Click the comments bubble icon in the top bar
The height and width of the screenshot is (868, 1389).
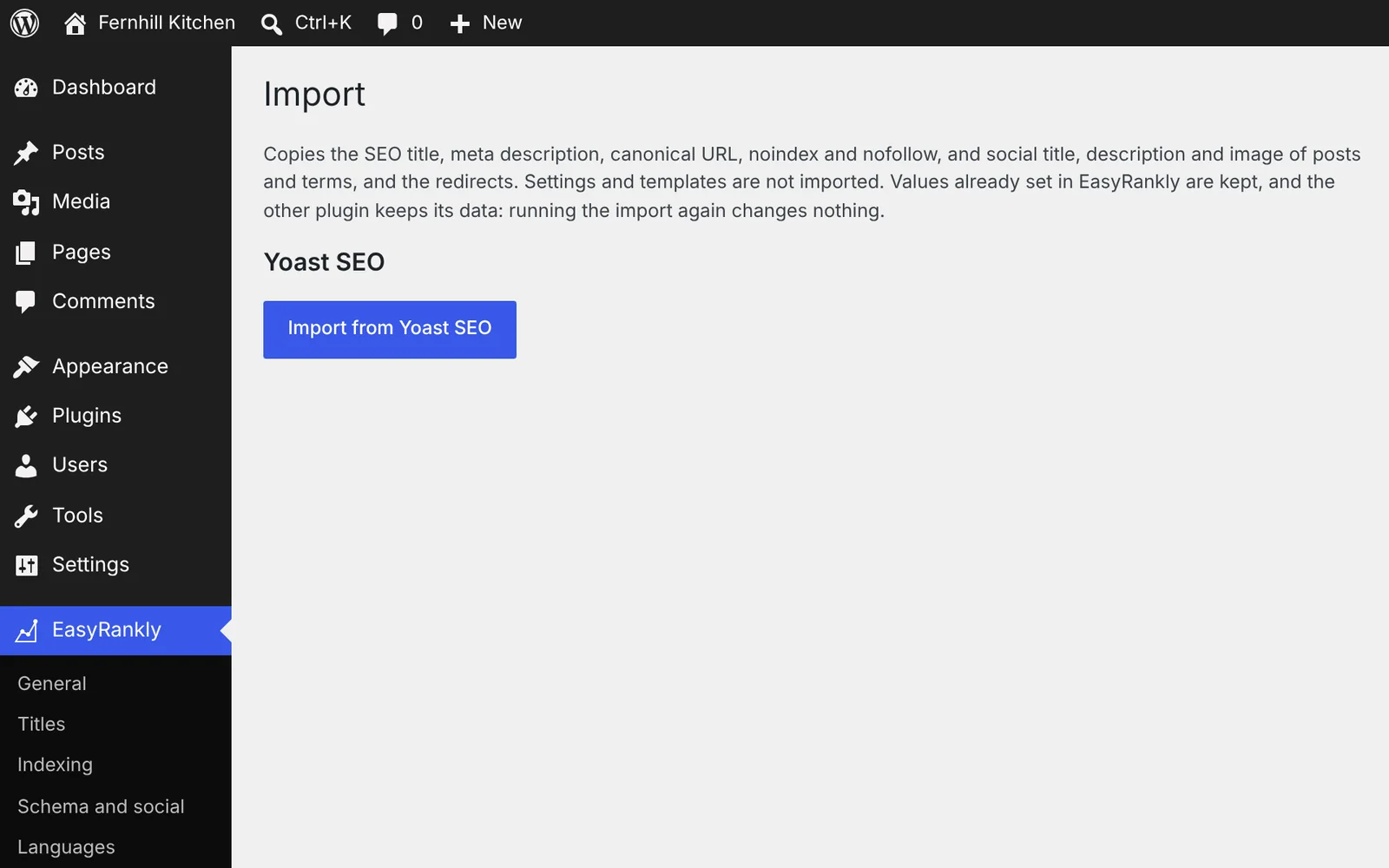(387, 24)
